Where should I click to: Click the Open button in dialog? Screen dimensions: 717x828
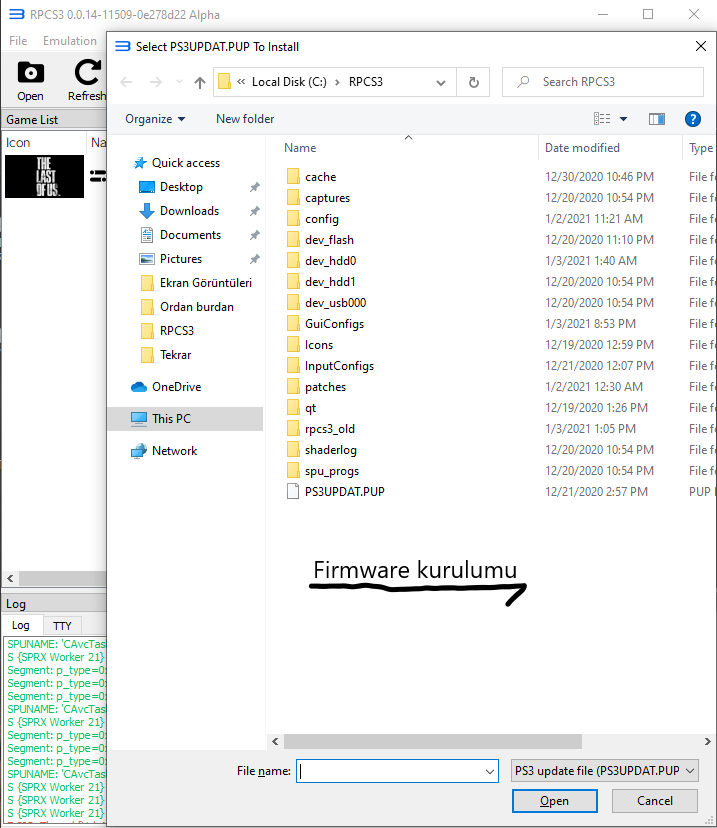(x=554, y=801)
